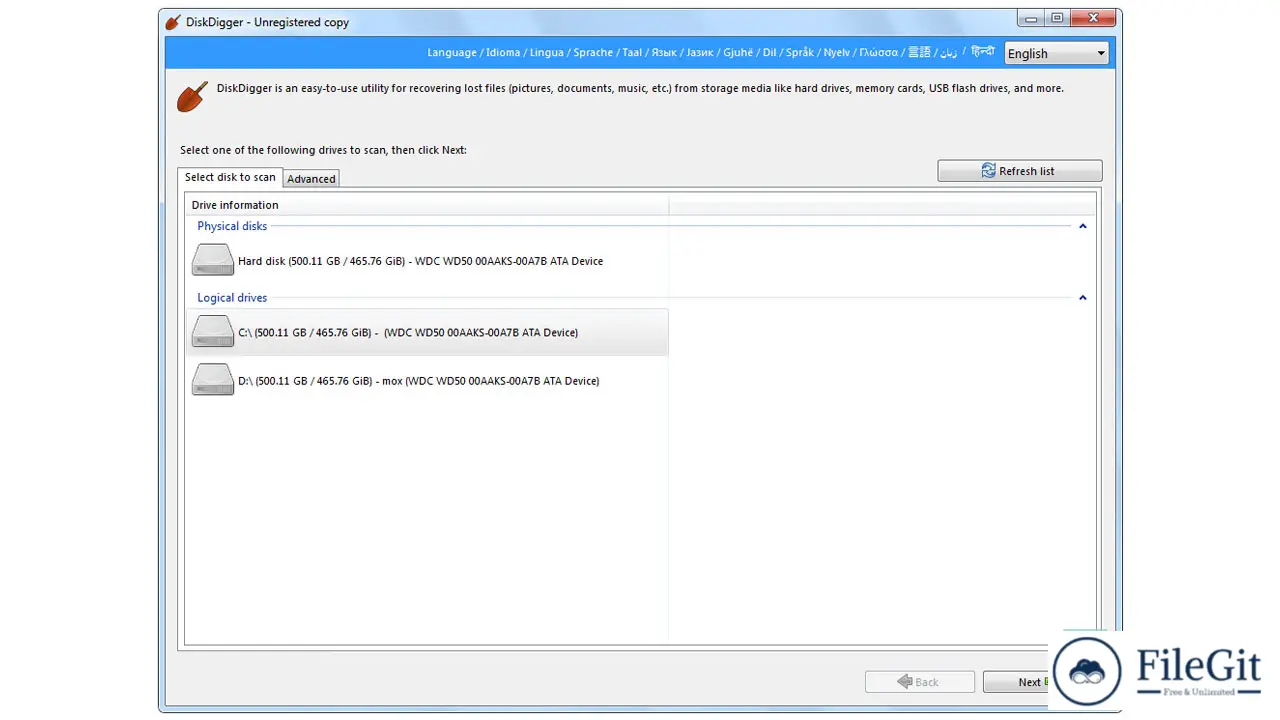This screenshot has height=720, width=1280.
Task: Collapse the Logical drives group
Action: point(1082,298)
